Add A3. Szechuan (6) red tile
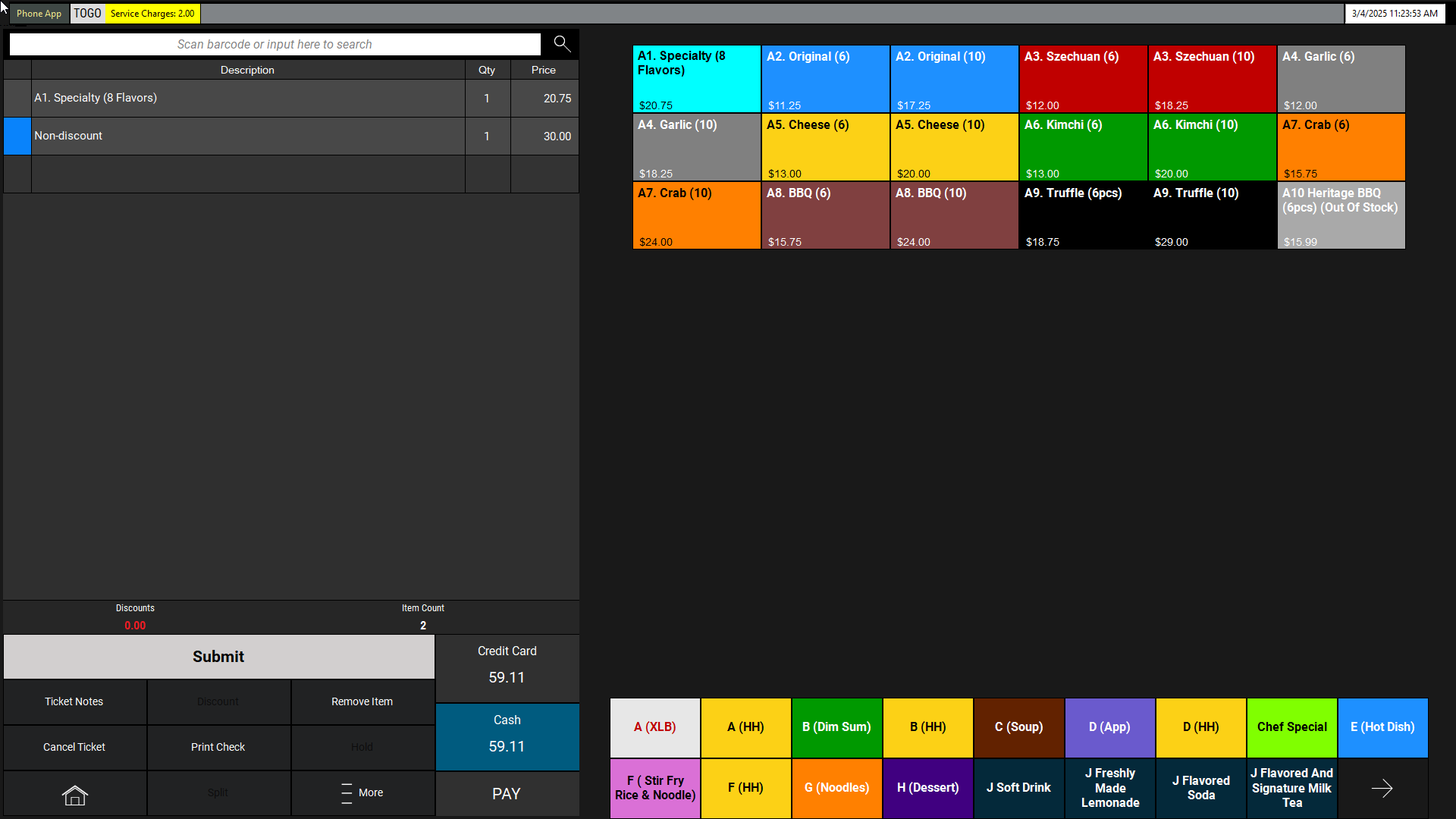1456x819 pixels. [x=1082, y=79]
